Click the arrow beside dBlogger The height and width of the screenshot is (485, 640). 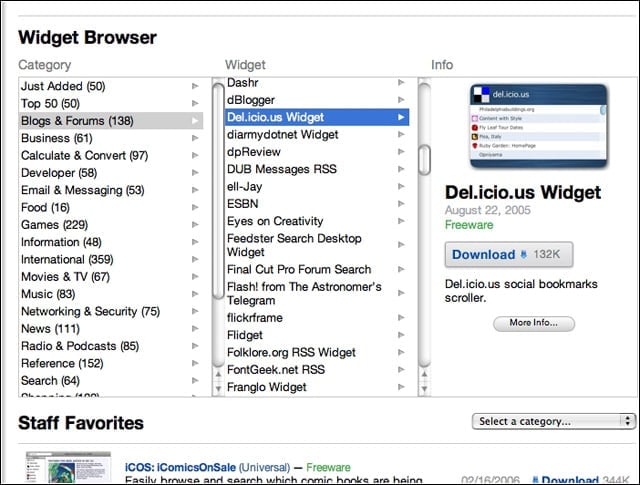(401, 100)
